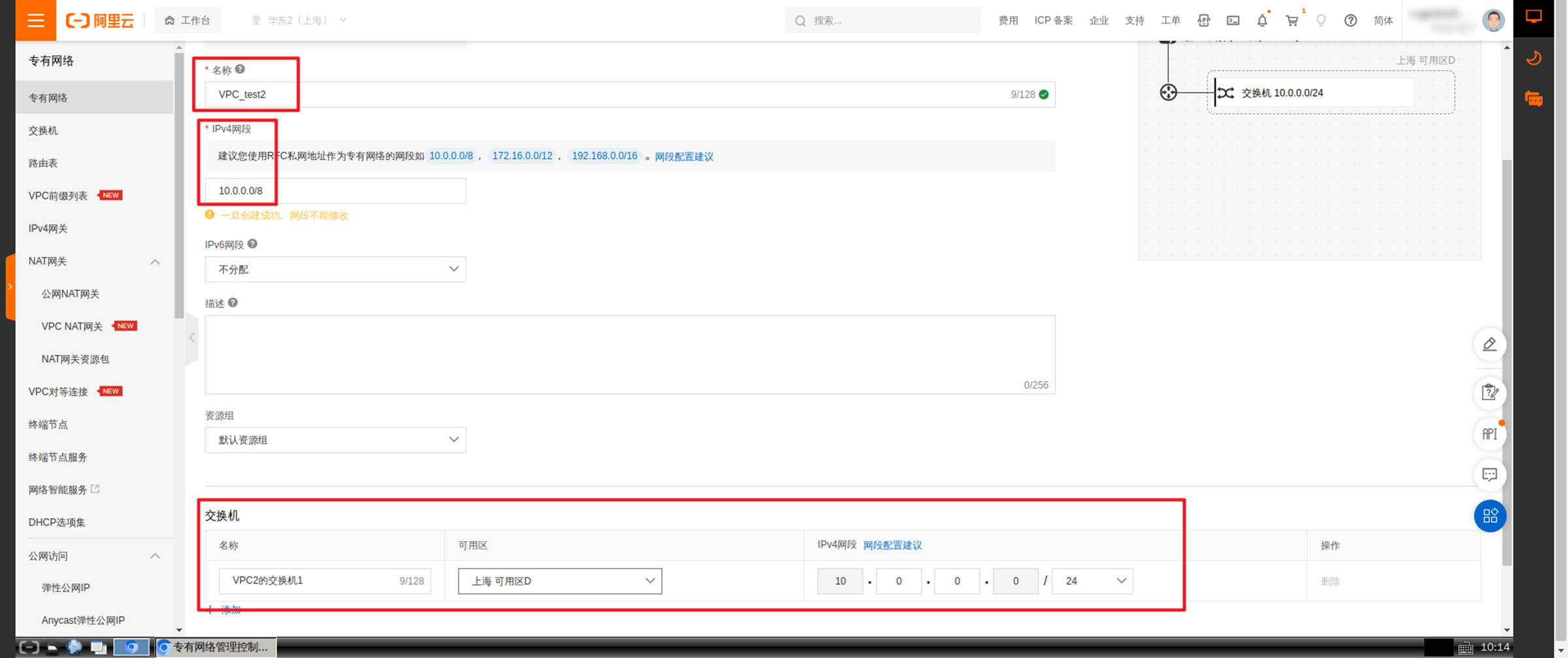Click the blue grid apps floating button

tap(1490, 516)
